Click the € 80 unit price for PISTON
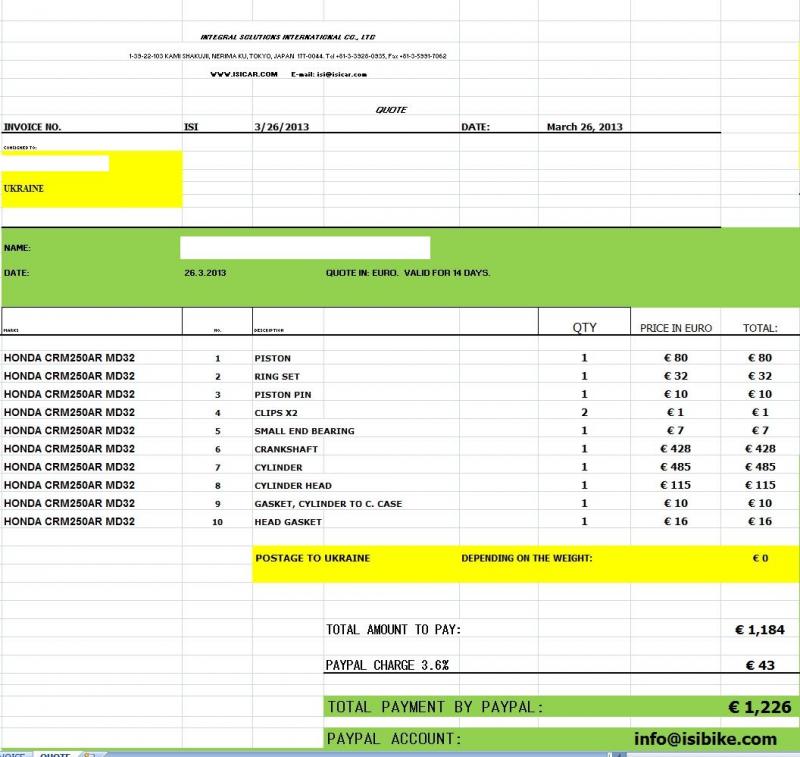This screenshot has height=757, width=800. [676, 358]
